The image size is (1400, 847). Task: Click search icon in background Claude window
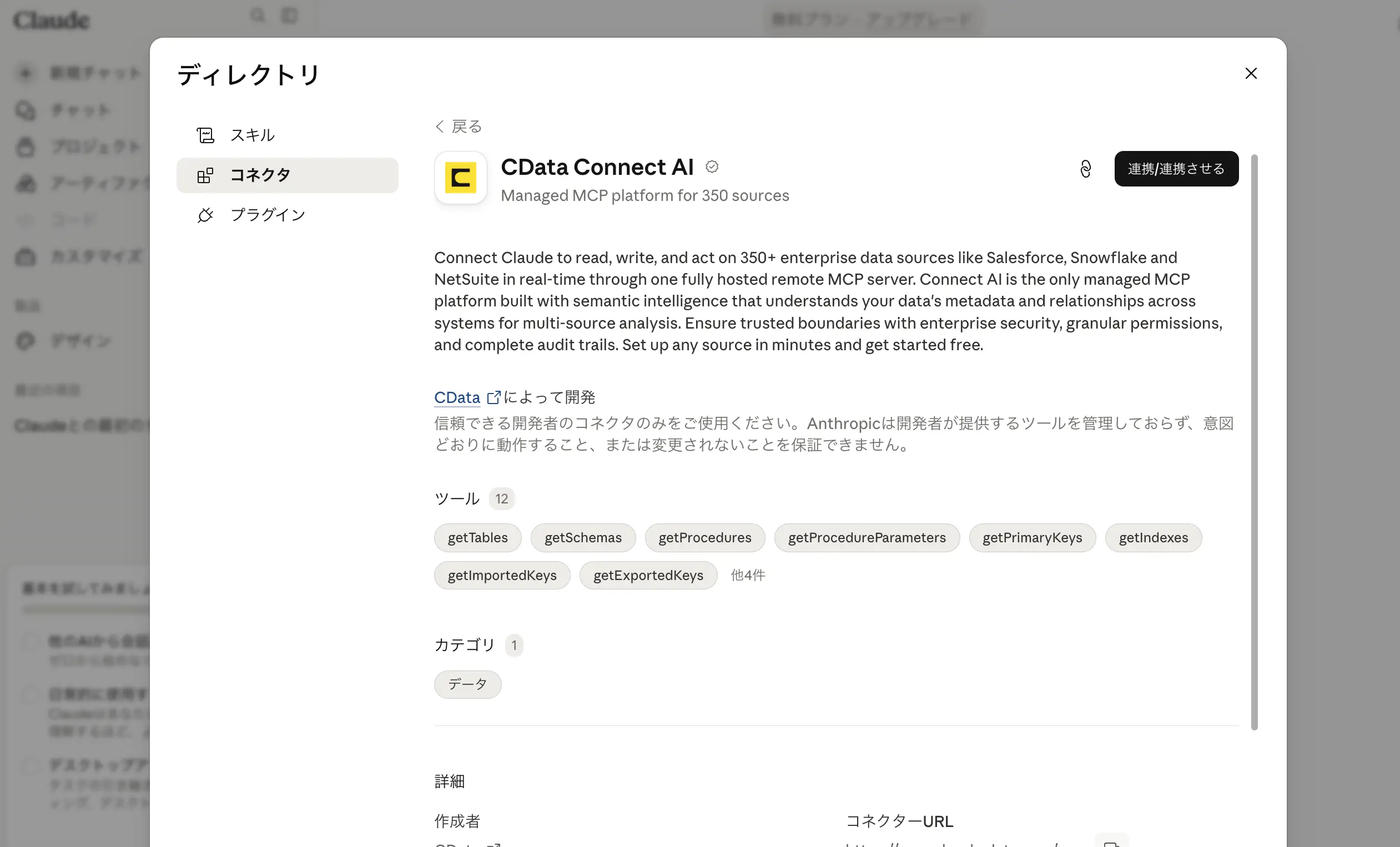click(258, 16)
